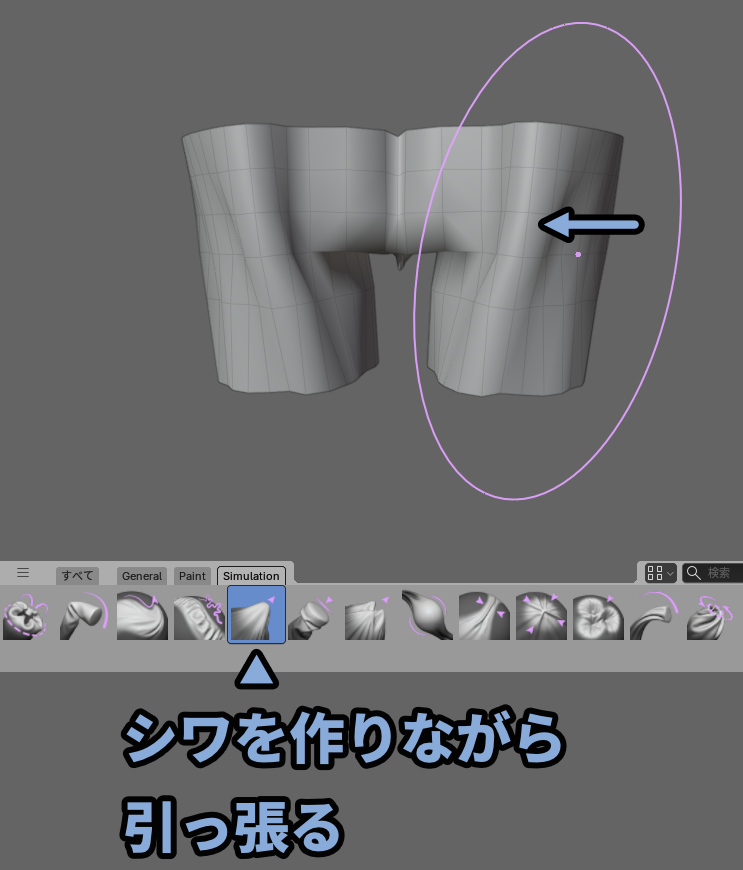743x870 pixels.
Task: Expand the asset shelf display settings dropdown
Action: (660, 573)
